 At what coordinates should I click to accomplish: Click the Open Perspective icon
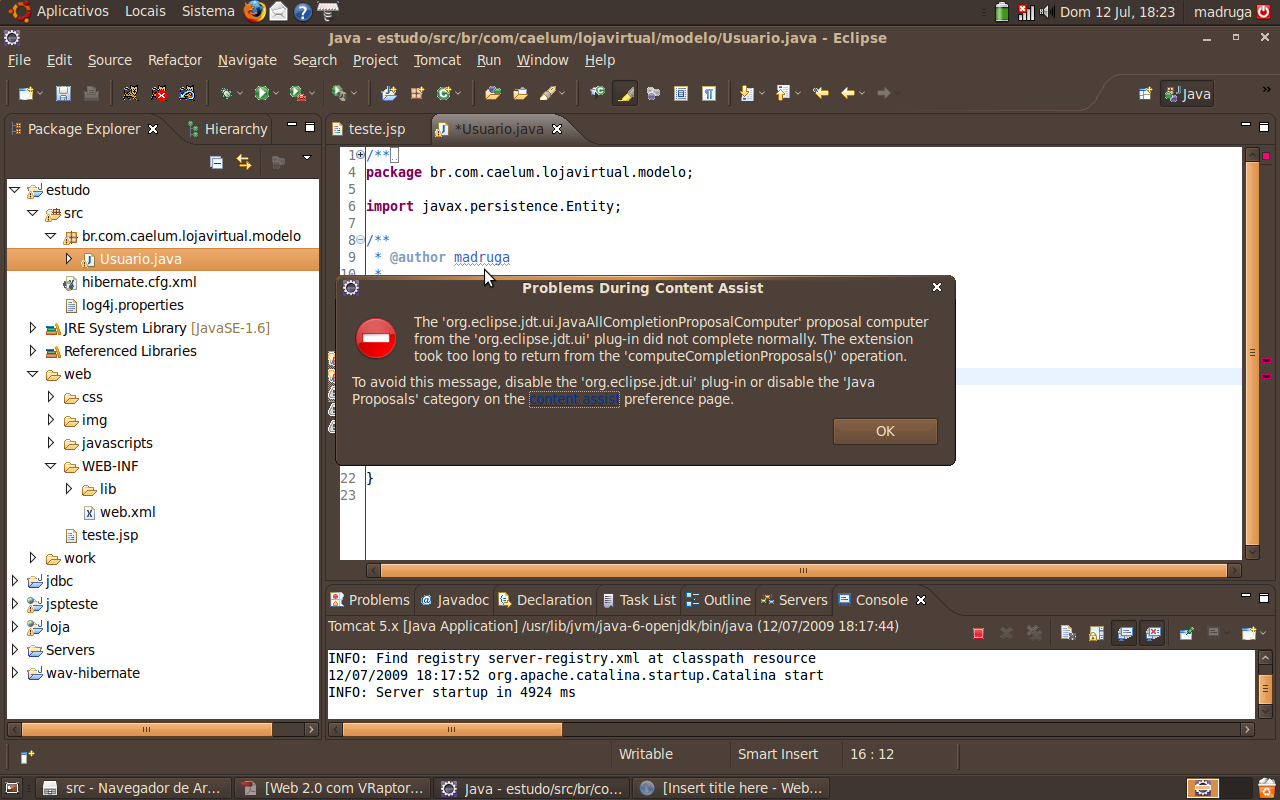[x=1145, y=94]
